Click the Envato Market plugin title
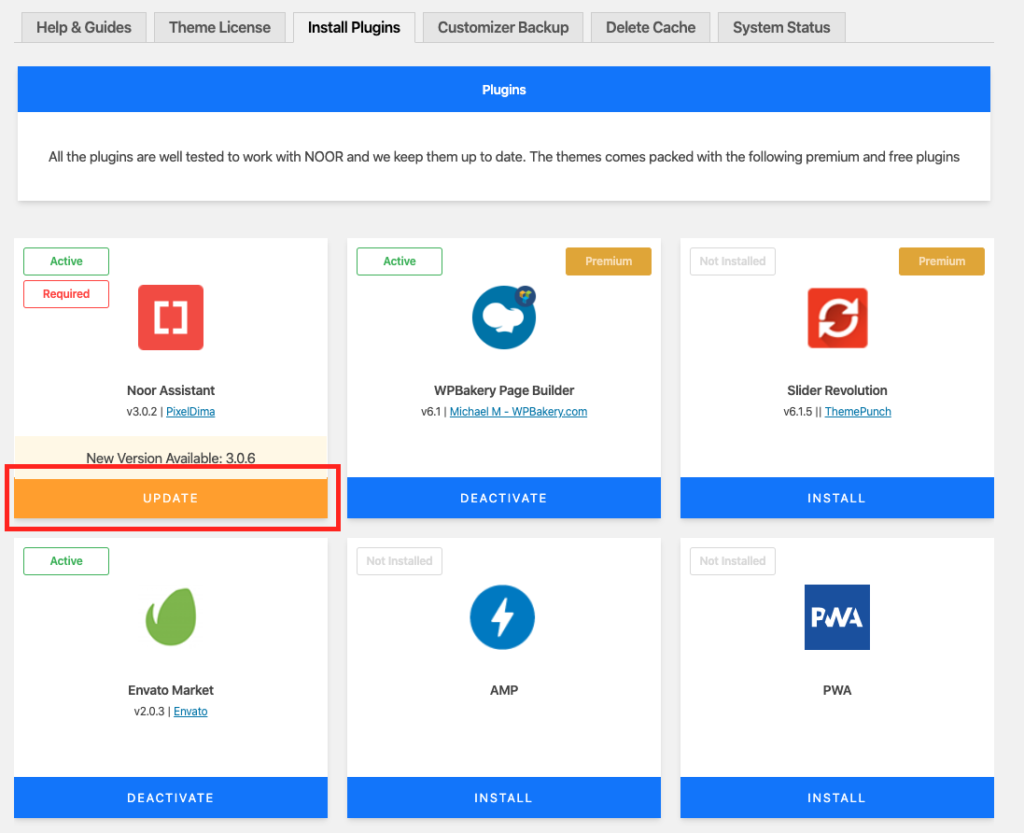Screen dimensions: 1024x833 tap(170, 690)
